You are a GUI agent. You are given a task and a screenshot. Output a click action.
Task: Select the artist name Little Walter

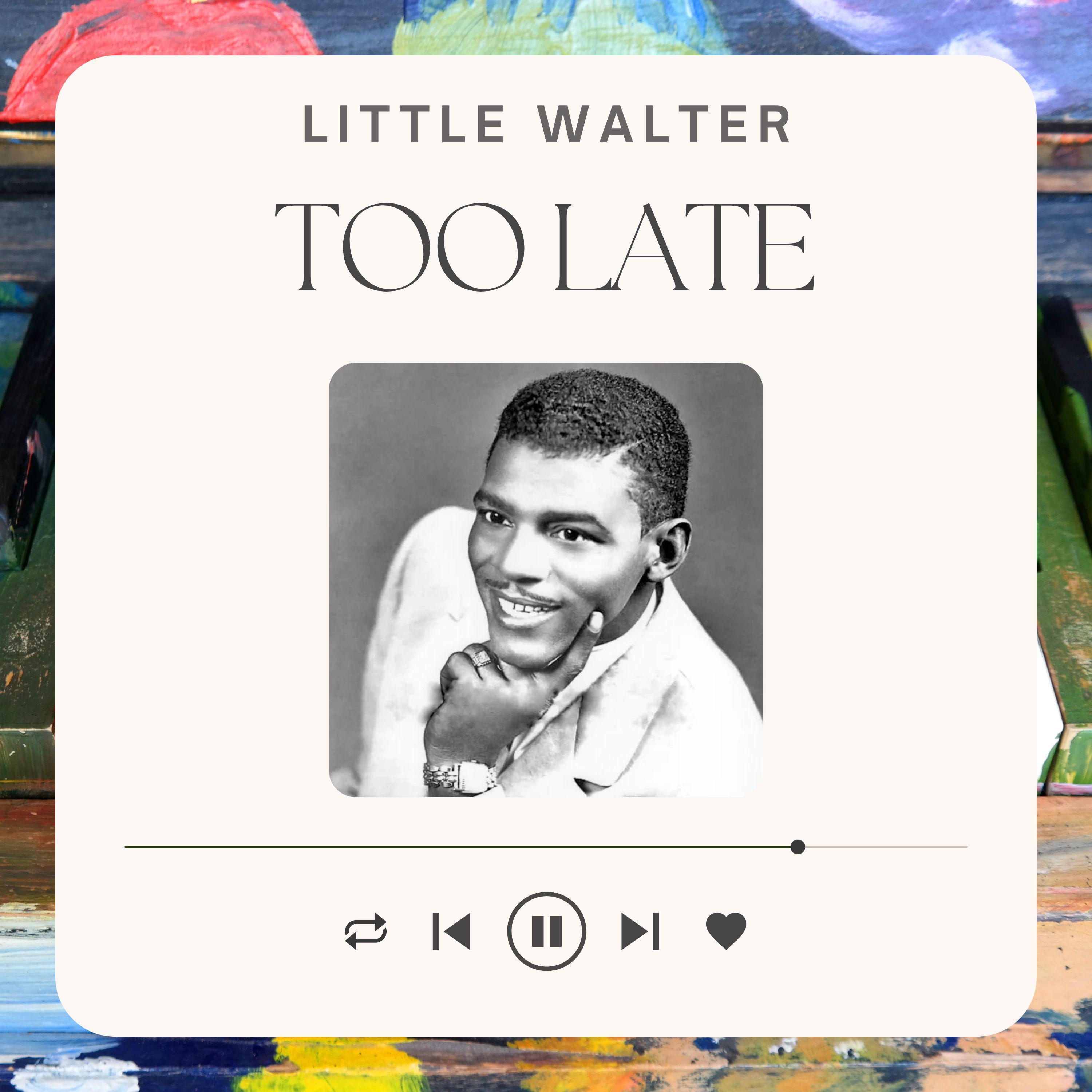(547, 124)
